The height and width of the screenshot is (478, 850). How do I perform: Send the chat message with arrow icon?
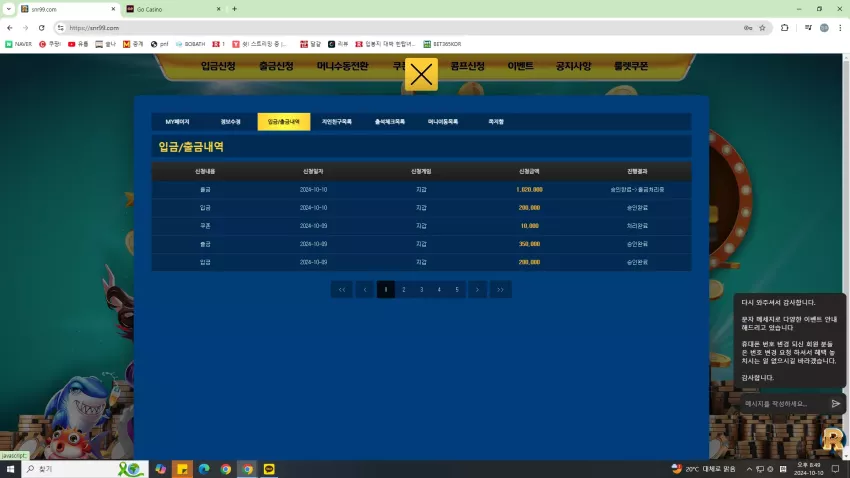point(835,404)
